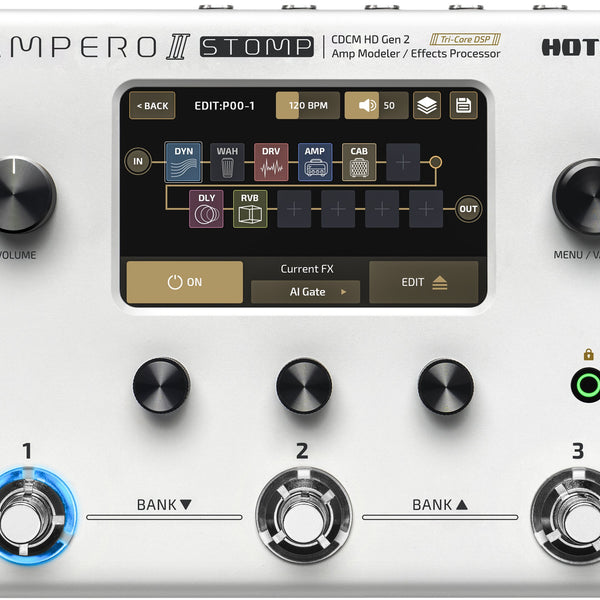Select the DRV drive block

[x=271, y=162]
